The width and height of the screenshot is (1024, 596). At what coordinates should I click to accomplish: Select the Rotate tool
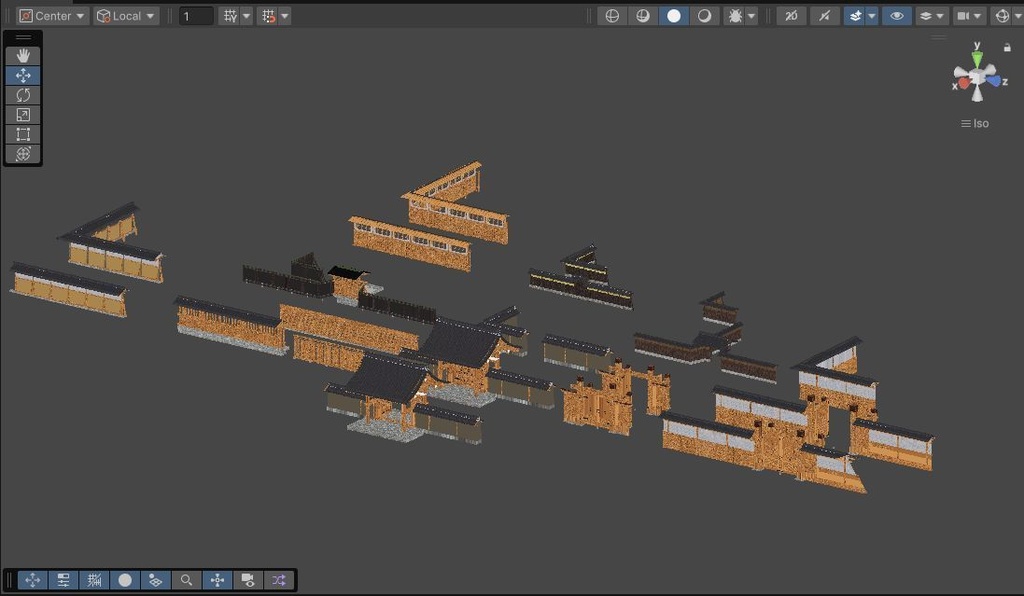tap(23, 95)
